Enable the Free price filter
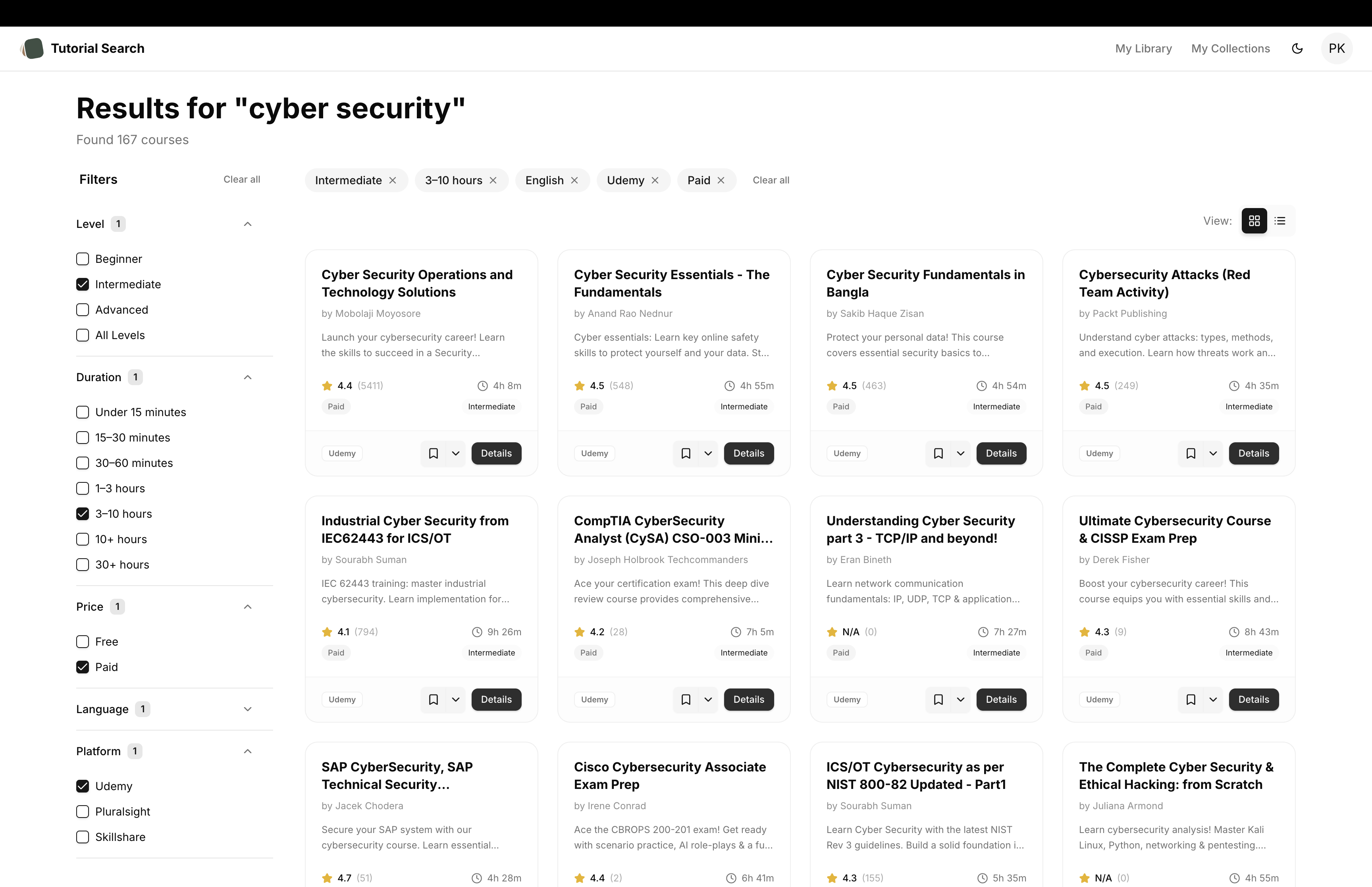Viewport: 1372px width, 887px height. click(82, 641)
